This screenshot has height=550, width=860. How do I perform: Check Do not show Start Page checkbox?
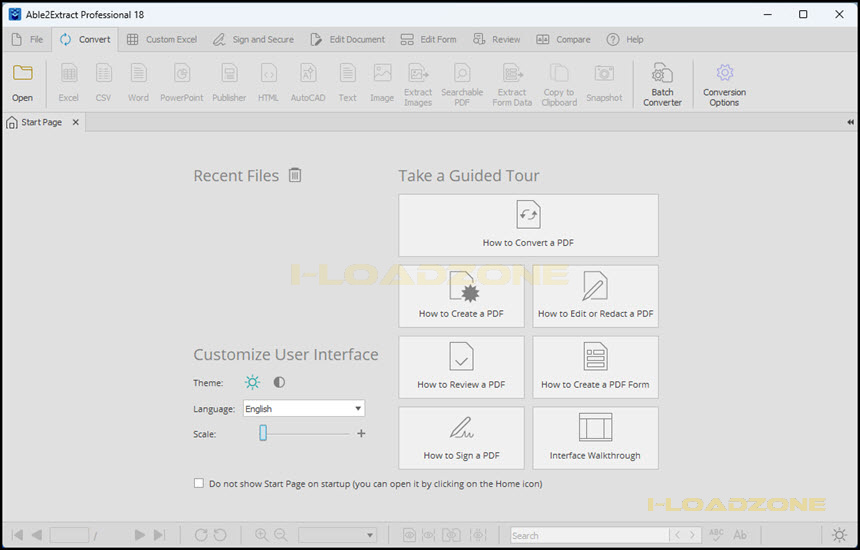click(199, 483)
